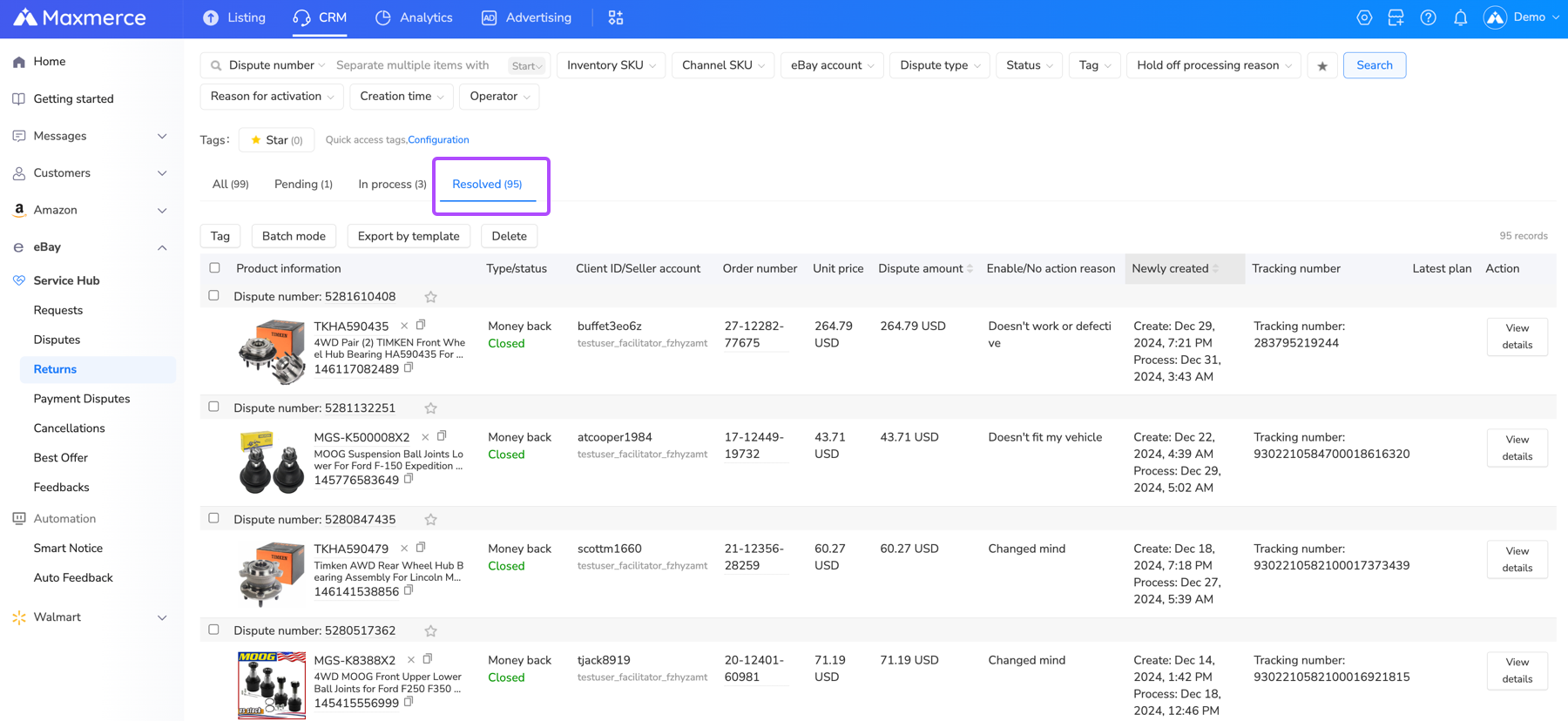Copy item number 146117082489
This screenshot has width=1568, height=721.
click(409, 368)
